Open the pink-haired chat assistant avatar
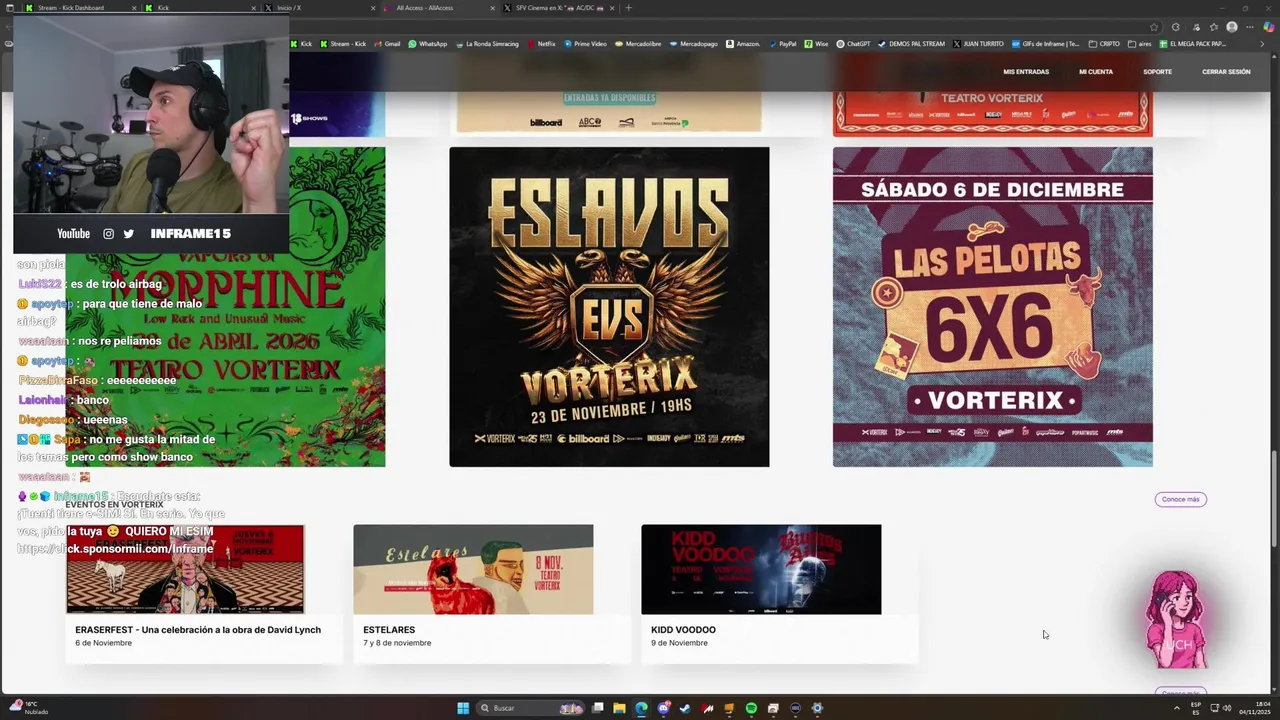This screenshot has height=720, width=1280. [1177, 620]
